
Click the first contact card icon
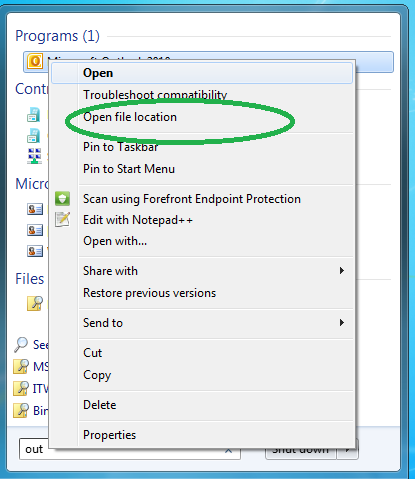[x=35, y=209]
